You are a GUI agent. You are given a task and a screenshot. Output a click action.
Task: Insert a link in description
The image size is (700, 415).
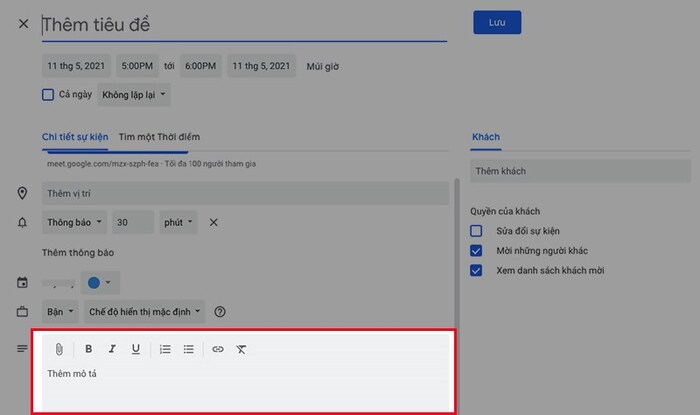pos(218,349)
